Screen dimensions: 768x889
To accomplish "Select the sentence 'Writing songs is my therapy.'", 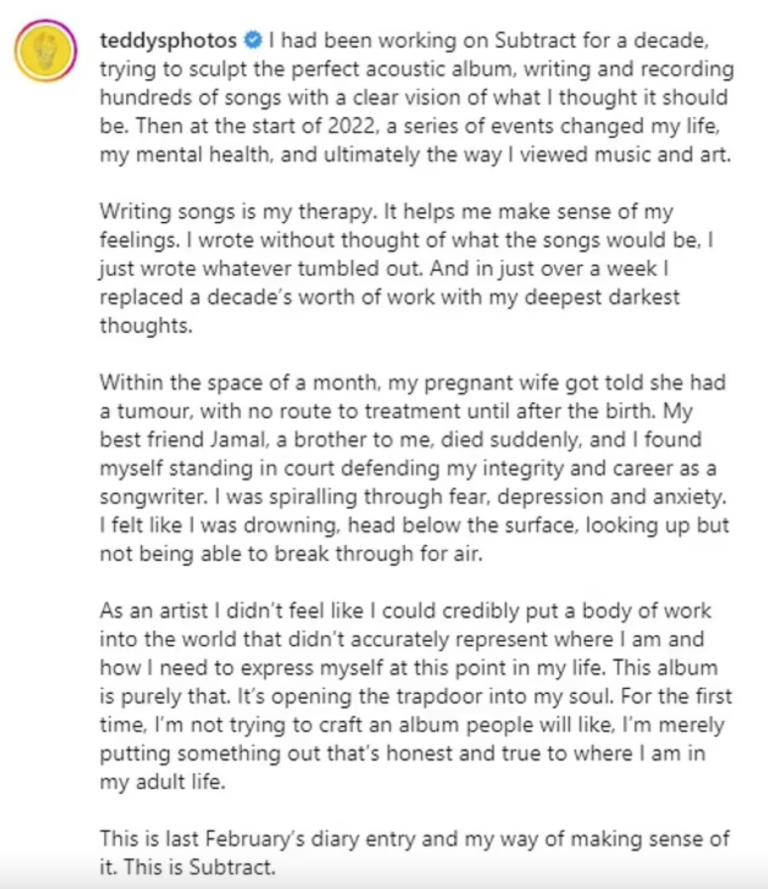I will pyautogui.click(x=238, y=211).
